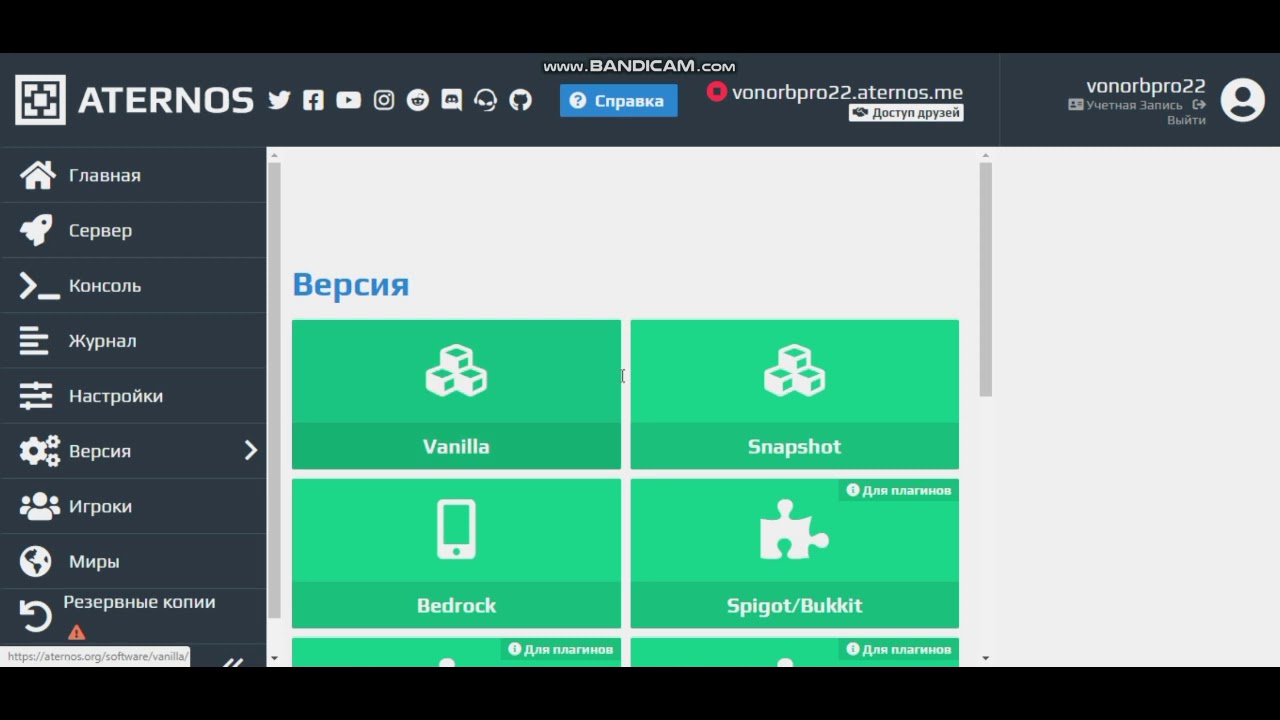Open the Игроки sidebar item

coord(133,506)
